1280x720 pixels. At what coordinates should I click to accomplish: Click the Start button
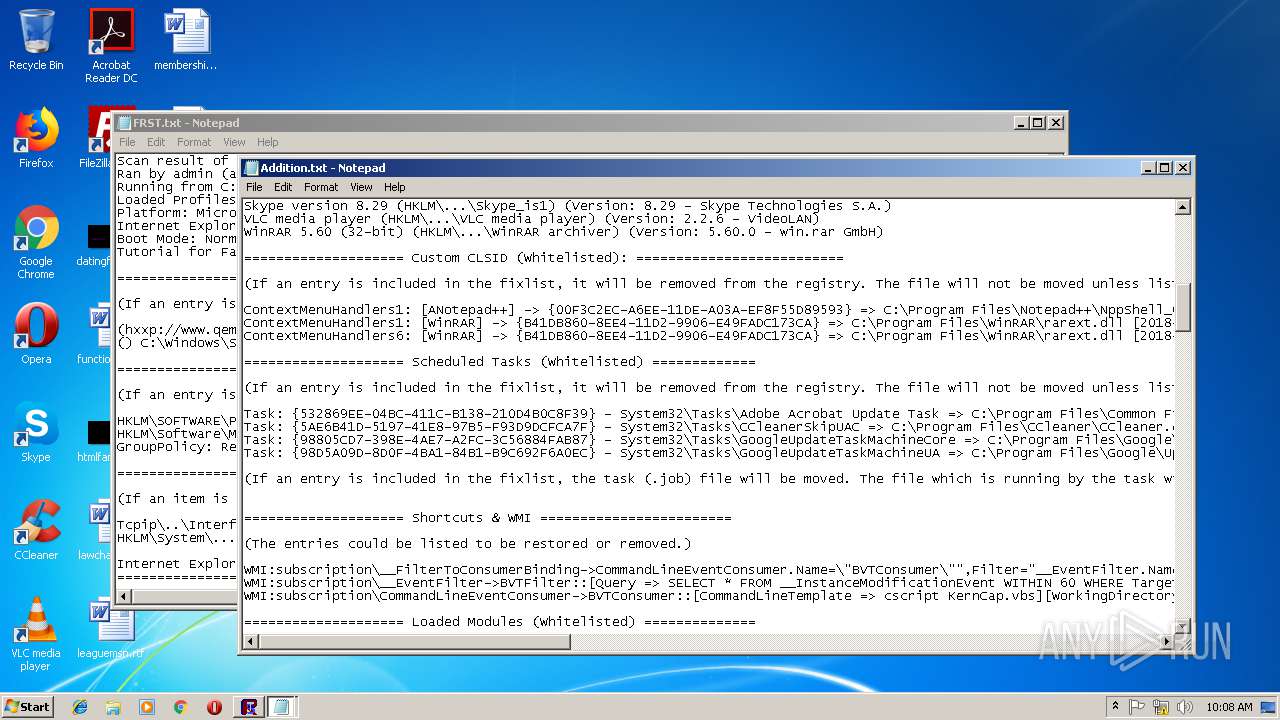28,707
